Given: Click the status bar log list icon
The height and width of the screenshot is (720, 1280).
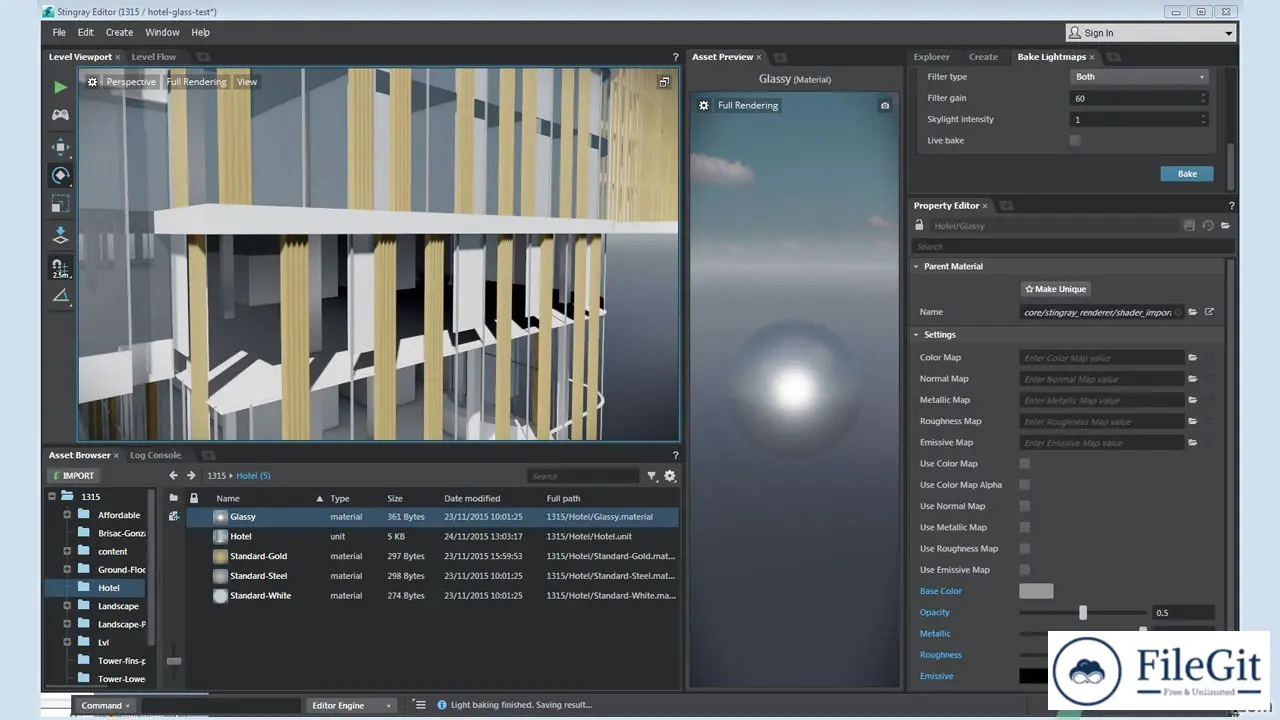Looking at the screenshot, I should (420, 705).
